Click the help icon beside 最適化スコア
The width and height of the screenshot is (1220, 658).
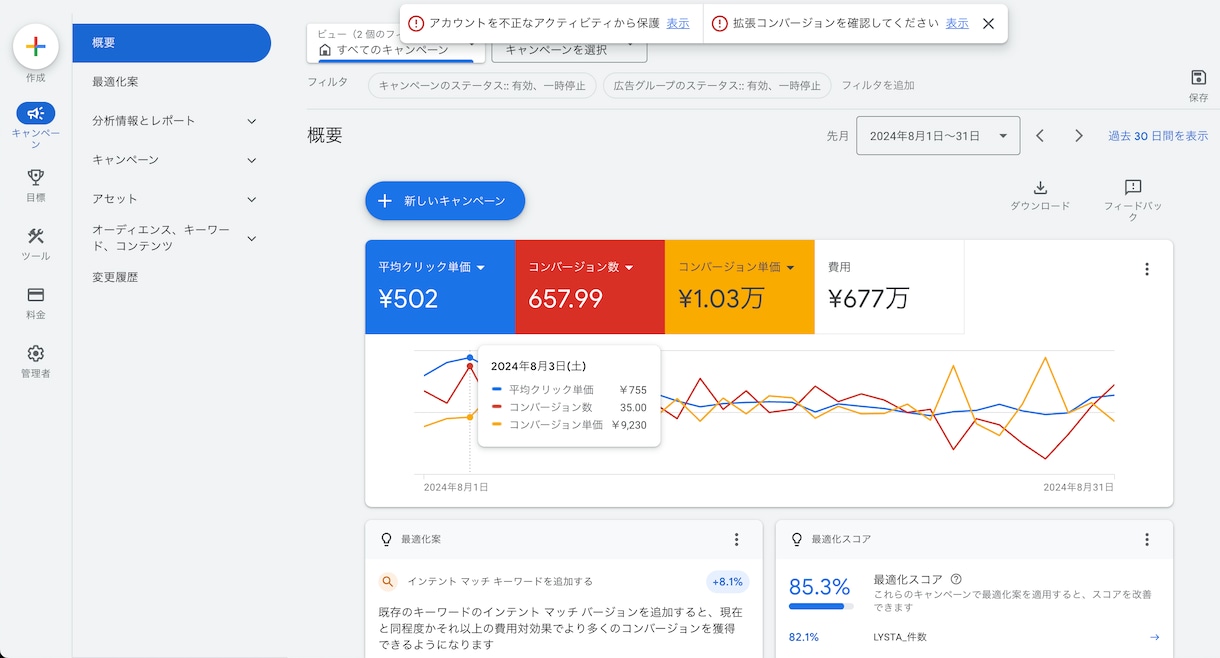(956, 579)
